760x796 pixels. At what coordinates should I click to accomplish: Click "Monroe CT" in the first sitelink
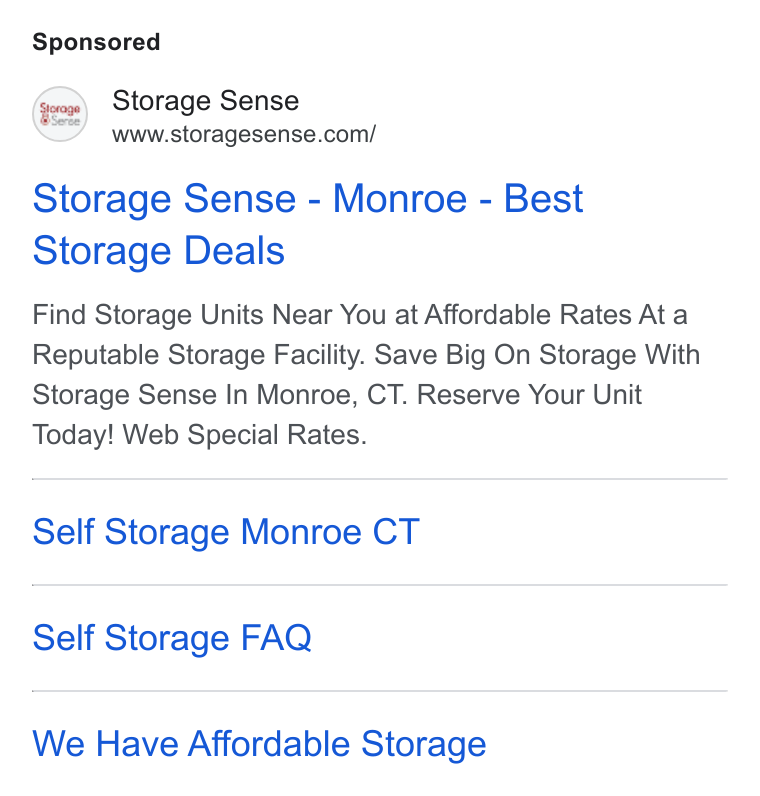[x=330, y=532]
